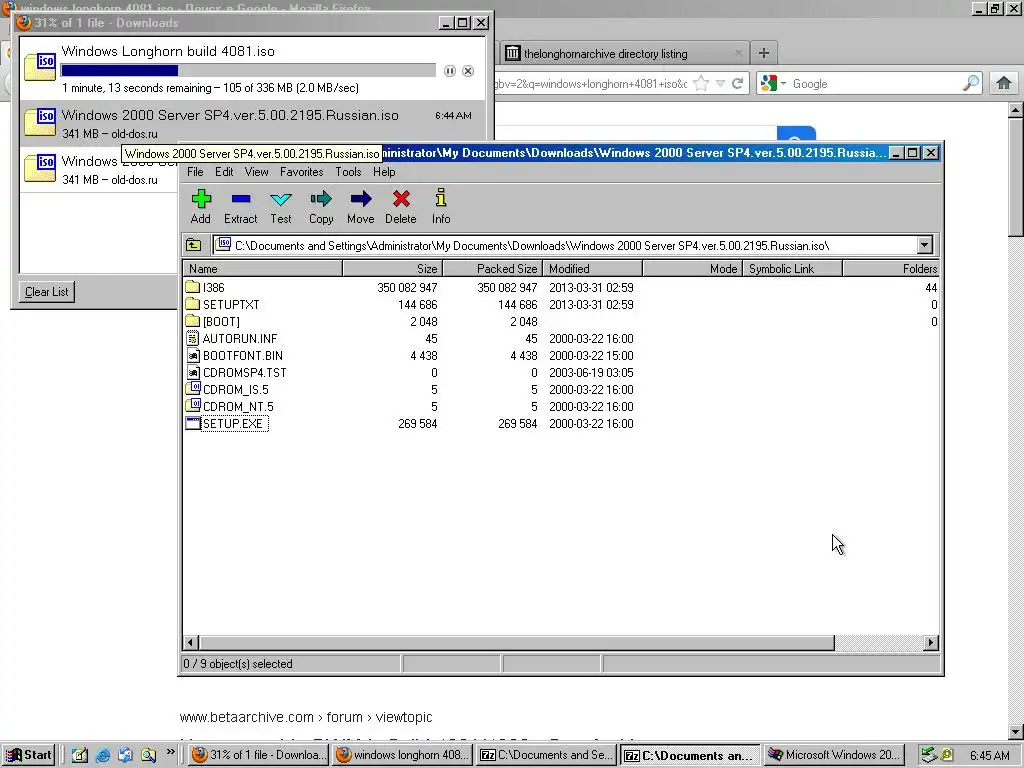The height and width of the screenshot is (768, 1024).
Task: Select Windows 2000 Server Russian.iso download entry
Action: pyautogui.click(x=253, y=123)
